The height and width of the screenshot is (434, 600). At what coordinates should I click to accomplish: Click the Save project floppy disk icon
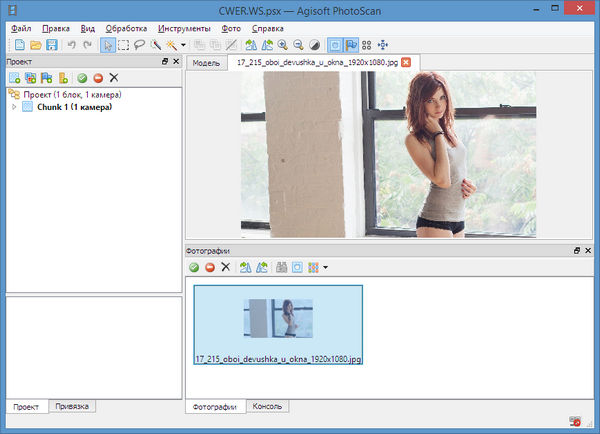coord(50,45)
